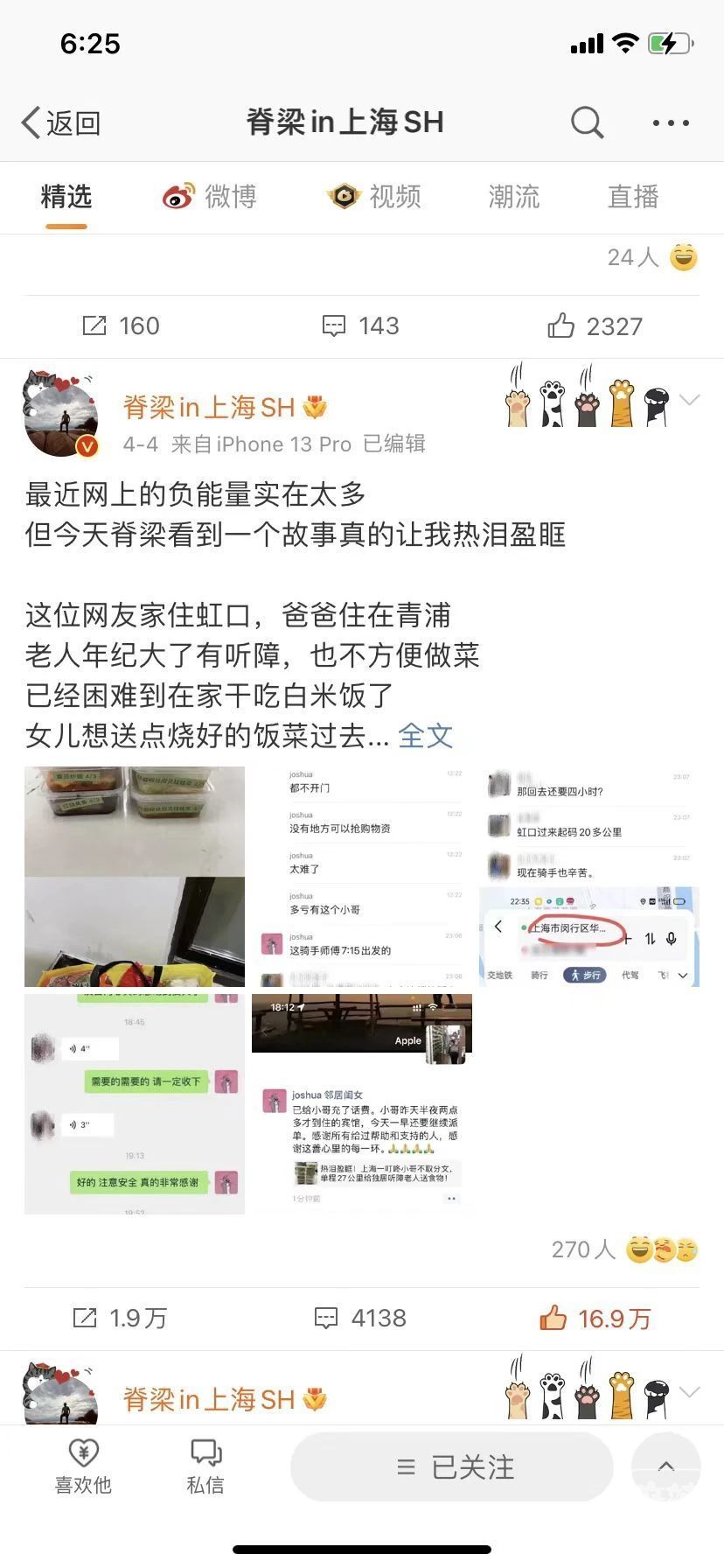The image size is (724, 1568).
Task: Open the food containers photo thumbnail
Action: tap(135, 877)
